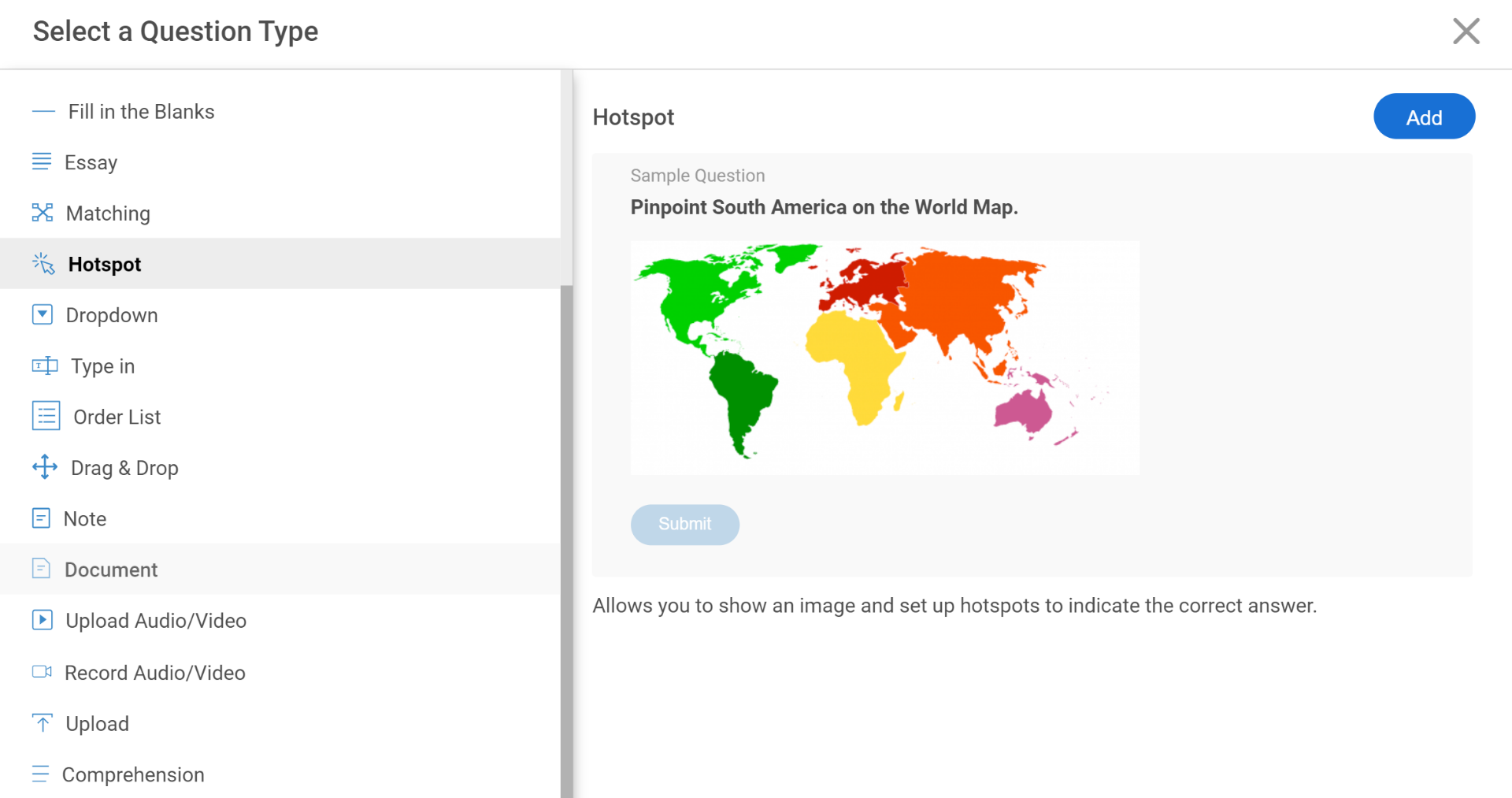Select the Essay lines icon
The height and width of the screenshot is (798, 1512).
(42, 161)
